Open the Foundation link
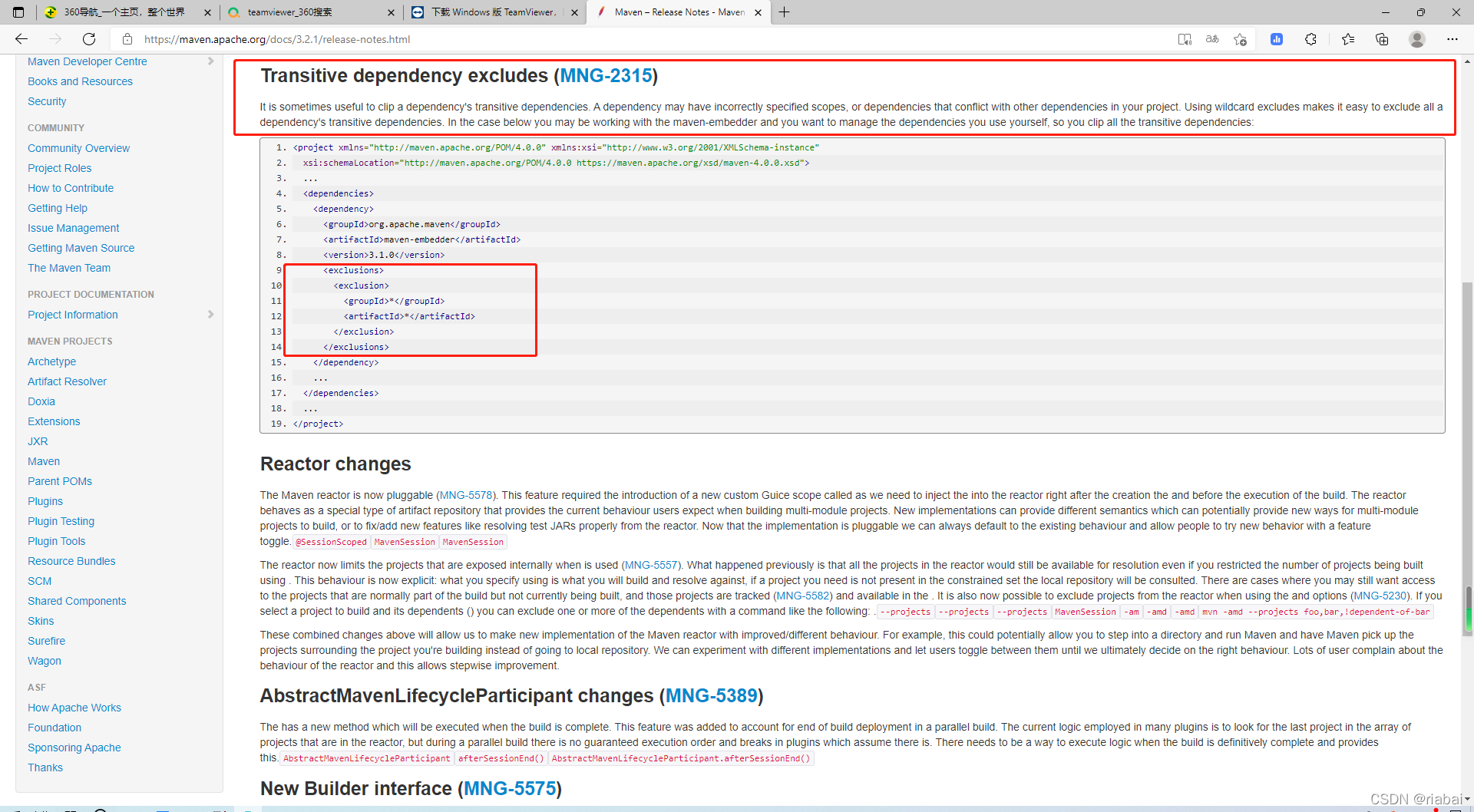Screen dimensions: 1474x812 55,728
